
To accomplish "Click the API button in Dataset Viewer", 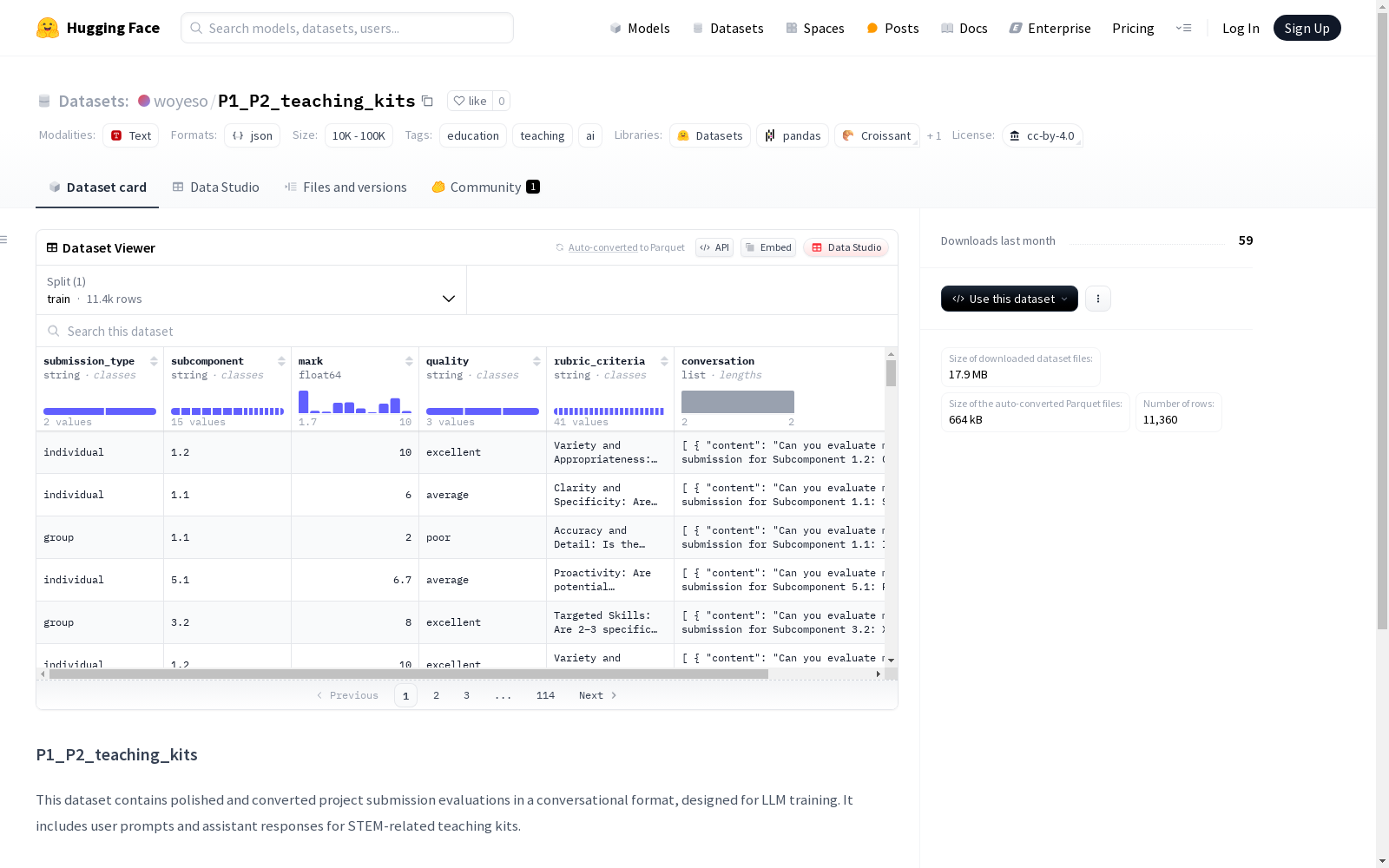I will 714,247.
